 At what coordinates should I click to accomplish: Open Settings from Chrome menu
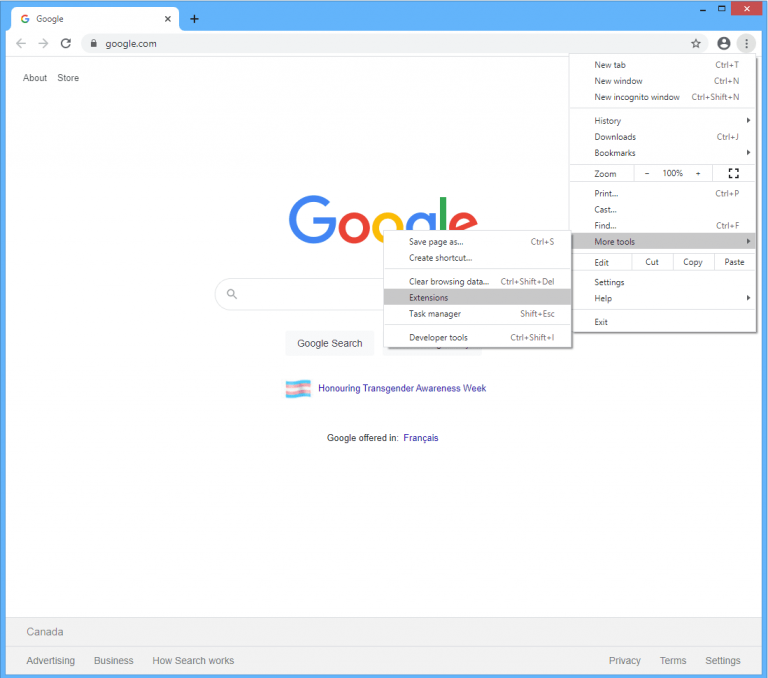coord(663,282)
